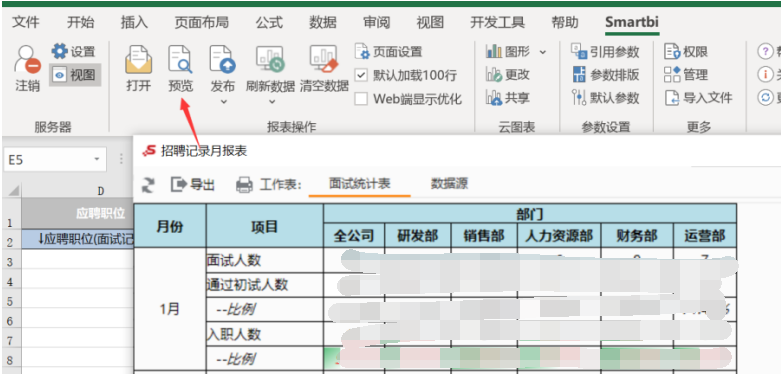Switch to the 页面布局 ribbon tab
Image resolution: width=781 pixels, height=379 pixels.
click(x=202, y=22)
